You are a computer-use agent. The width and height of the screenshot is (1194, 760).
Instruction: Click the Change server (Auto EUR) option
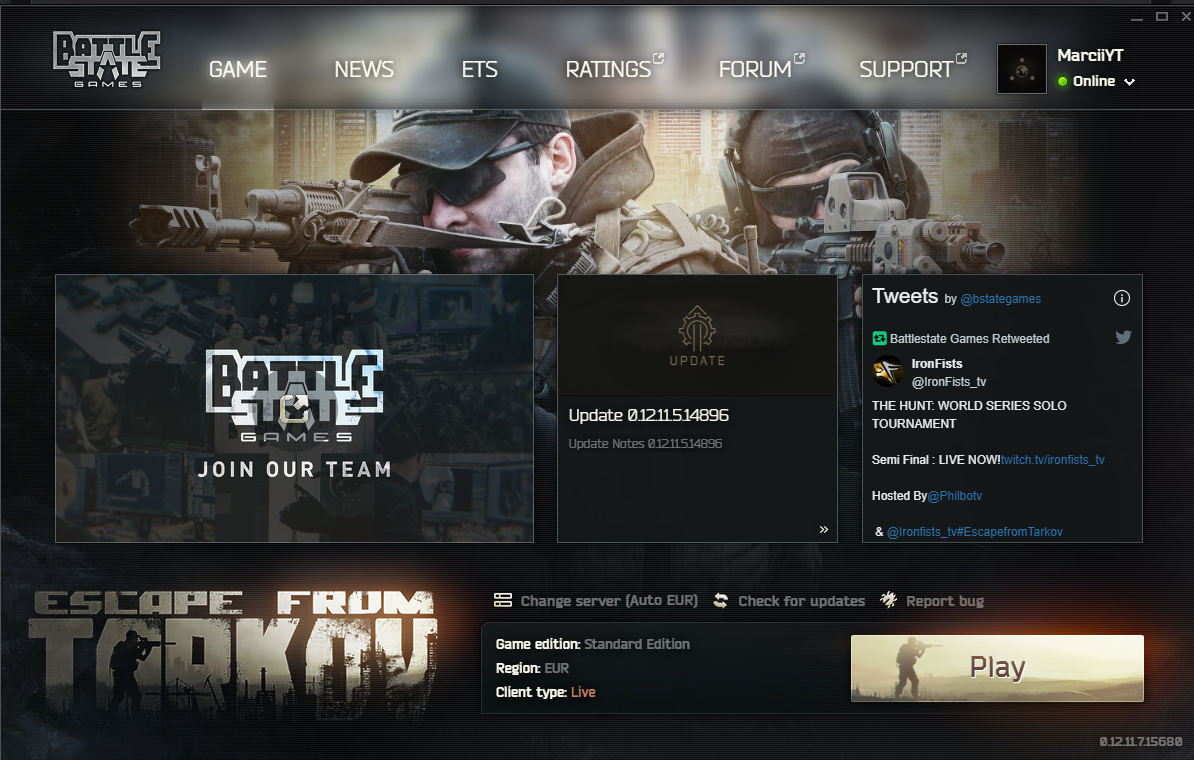pyautogui.click(x=608, y=601)
